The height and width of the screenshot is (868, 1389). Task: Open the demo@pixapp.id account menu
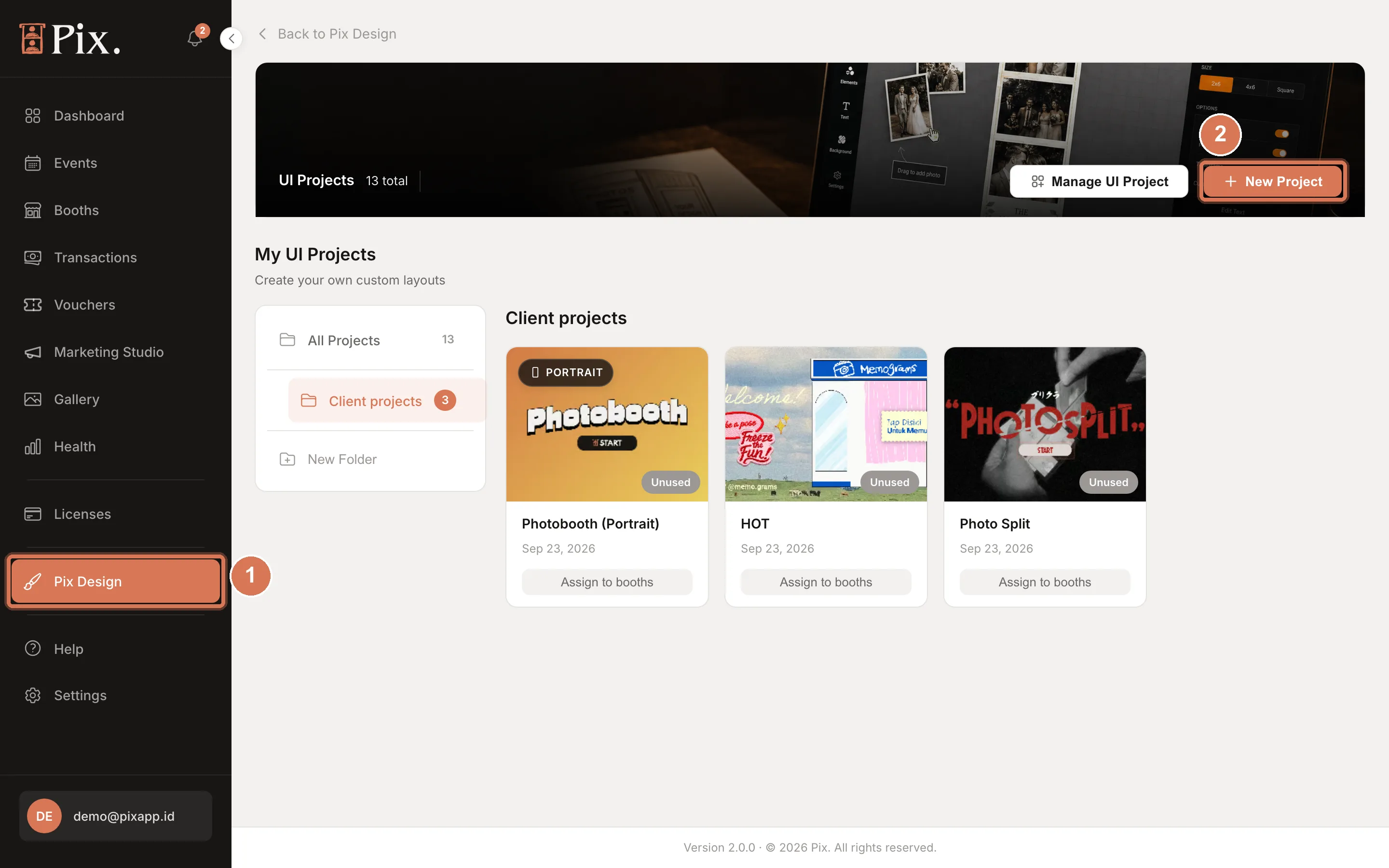click(115, 816)
